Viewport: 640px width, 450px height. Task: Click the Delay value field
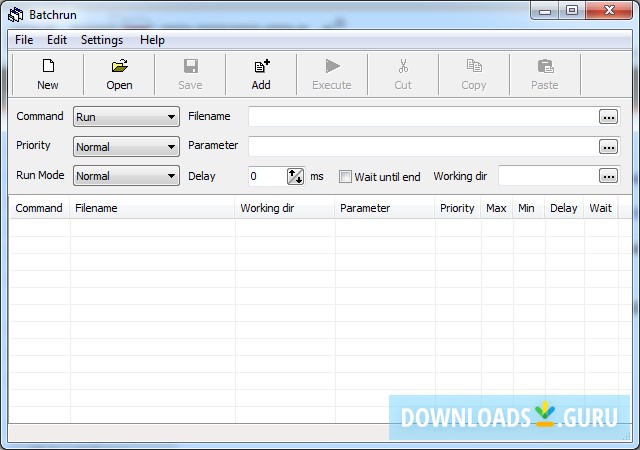268,176
